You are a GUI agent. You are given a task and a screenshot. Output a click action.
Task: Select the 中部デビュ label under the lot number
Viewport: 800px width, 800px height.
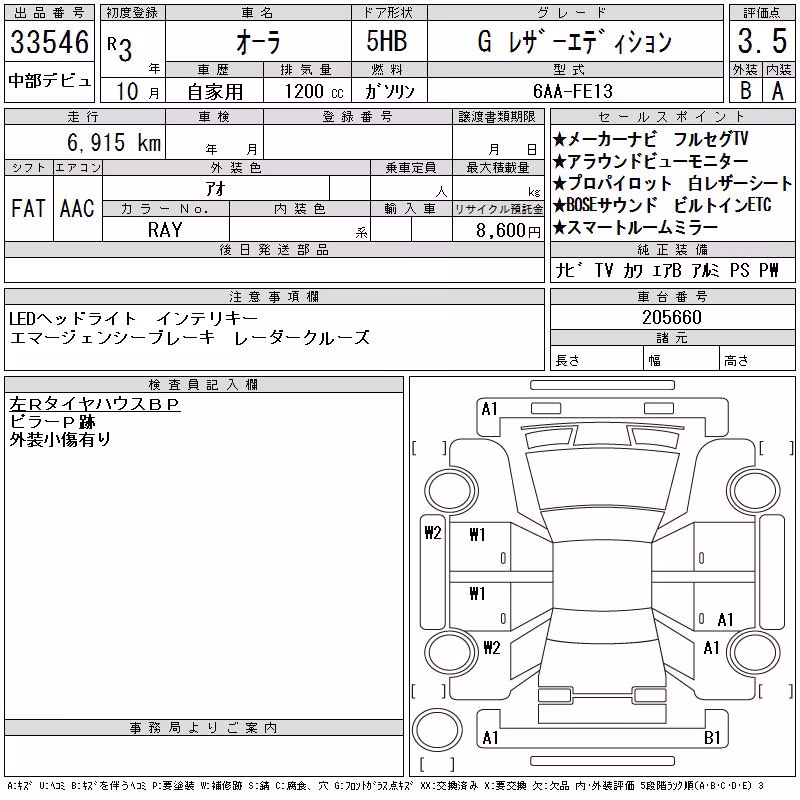point(49,81)
